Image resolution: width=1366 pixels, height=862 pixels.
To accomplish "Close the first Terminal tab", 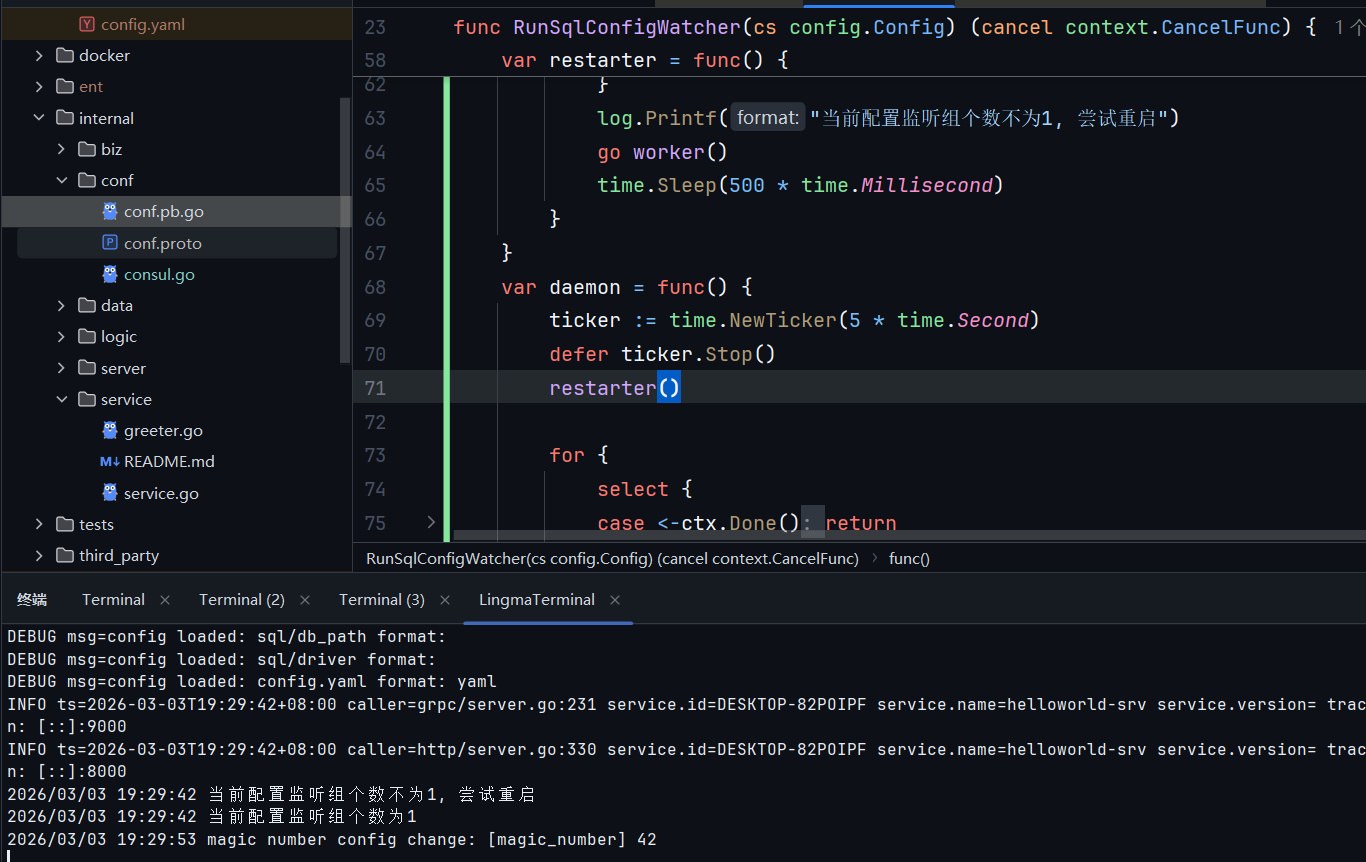I will coord(165,600).
